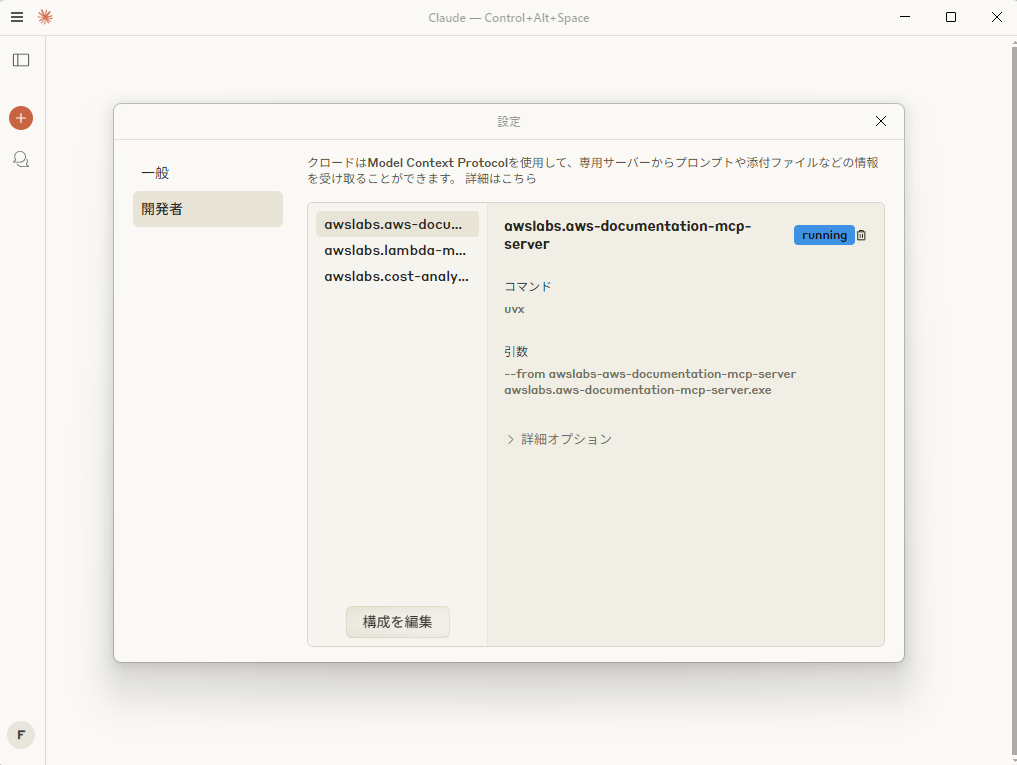Expand 詳細オプション section
Screen dimensions: 1017x765
(x=558, y=439)
